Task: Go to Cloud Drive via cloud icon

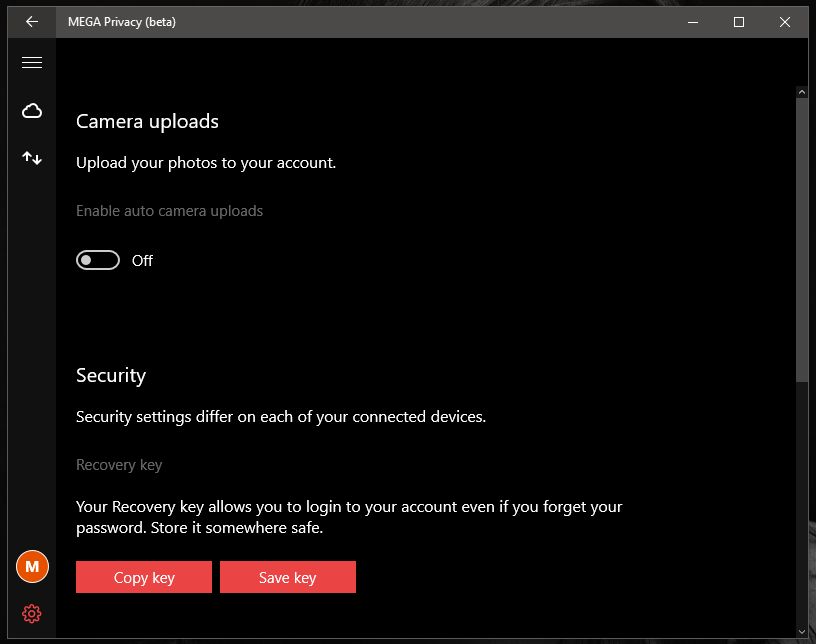Action: coord(32,110)
